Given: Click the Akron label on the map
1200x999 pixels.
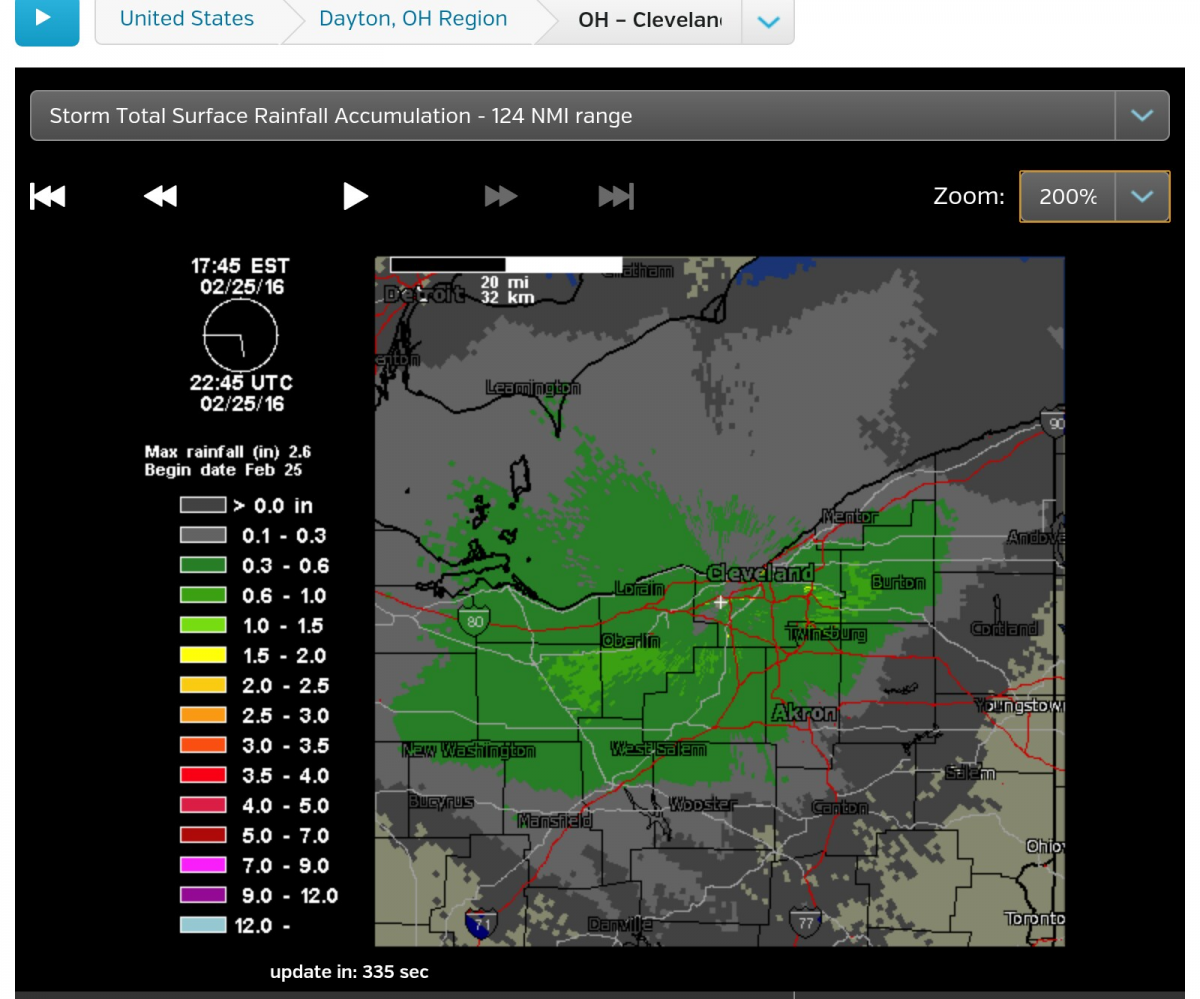Looking at the screenshot, I should point(804,713).
